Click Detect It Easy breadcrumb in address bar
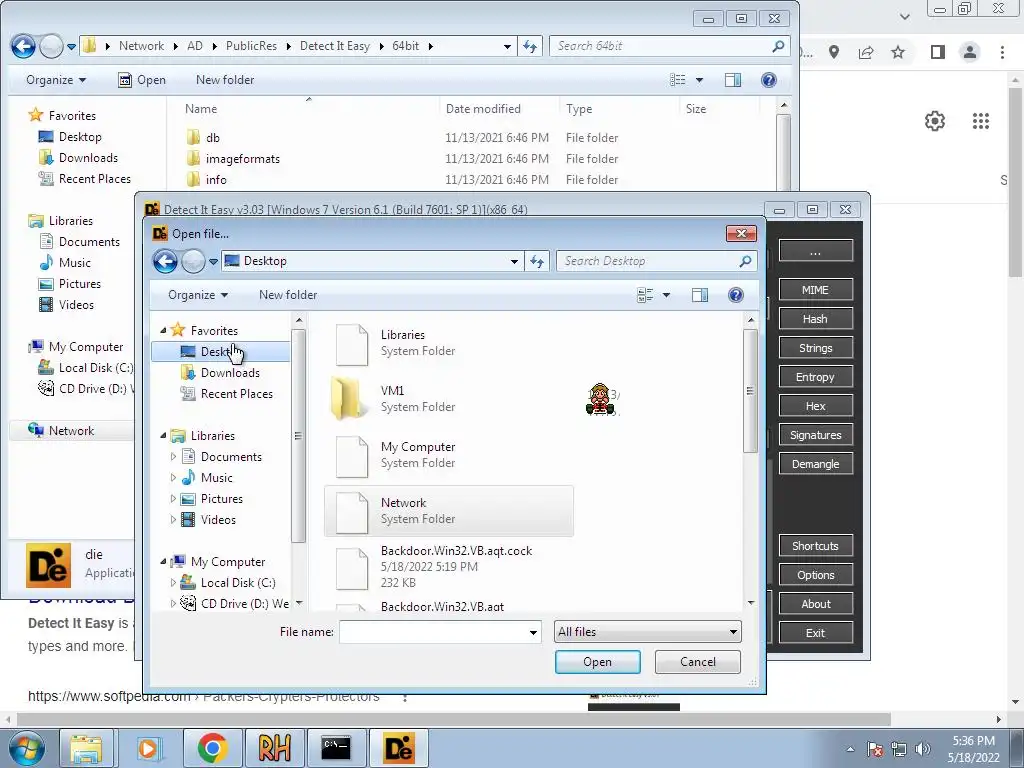This screenshot has width=1024, height=768. point(335,46)
